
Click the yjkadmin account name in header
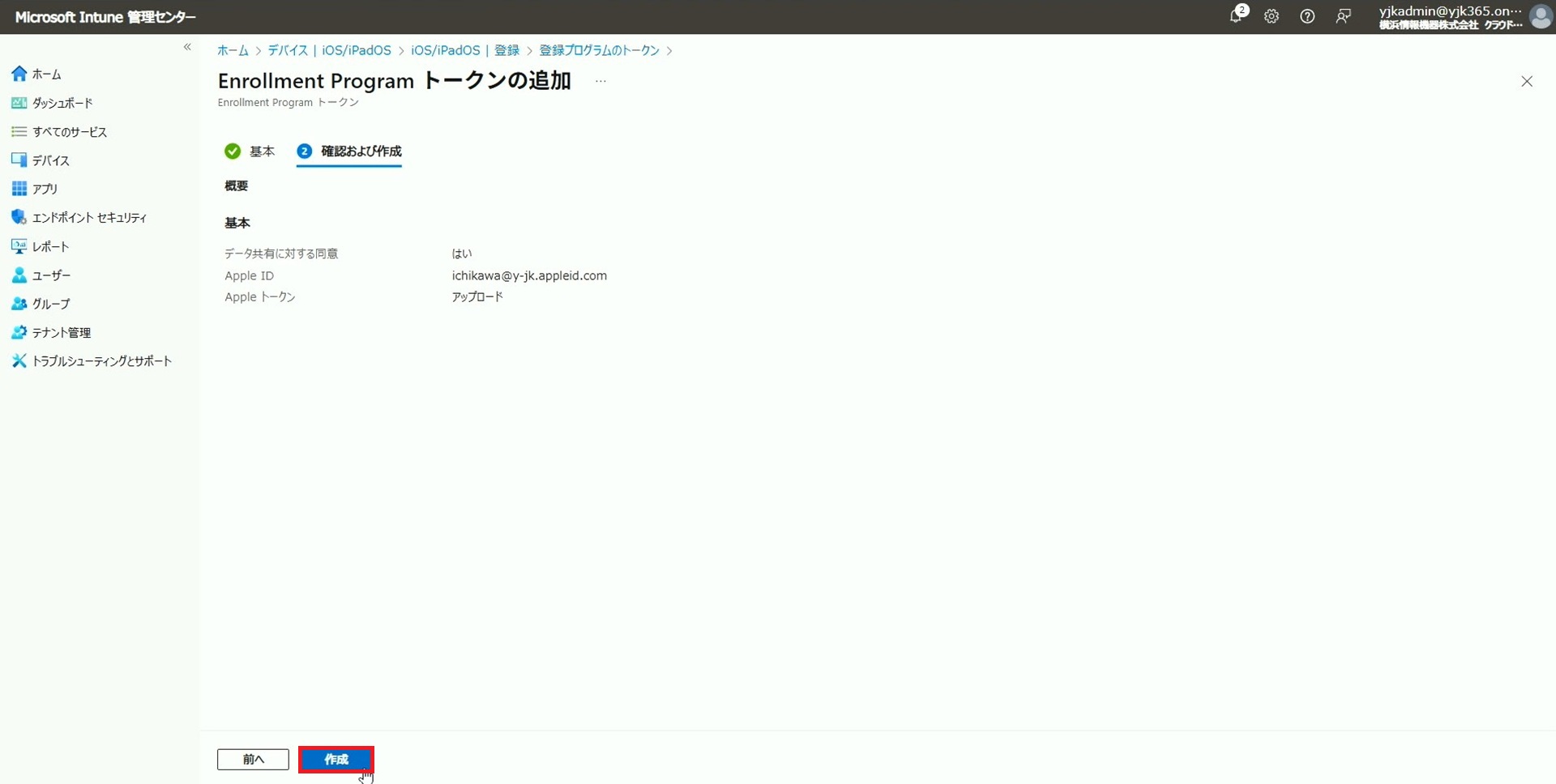[1450, 11]
